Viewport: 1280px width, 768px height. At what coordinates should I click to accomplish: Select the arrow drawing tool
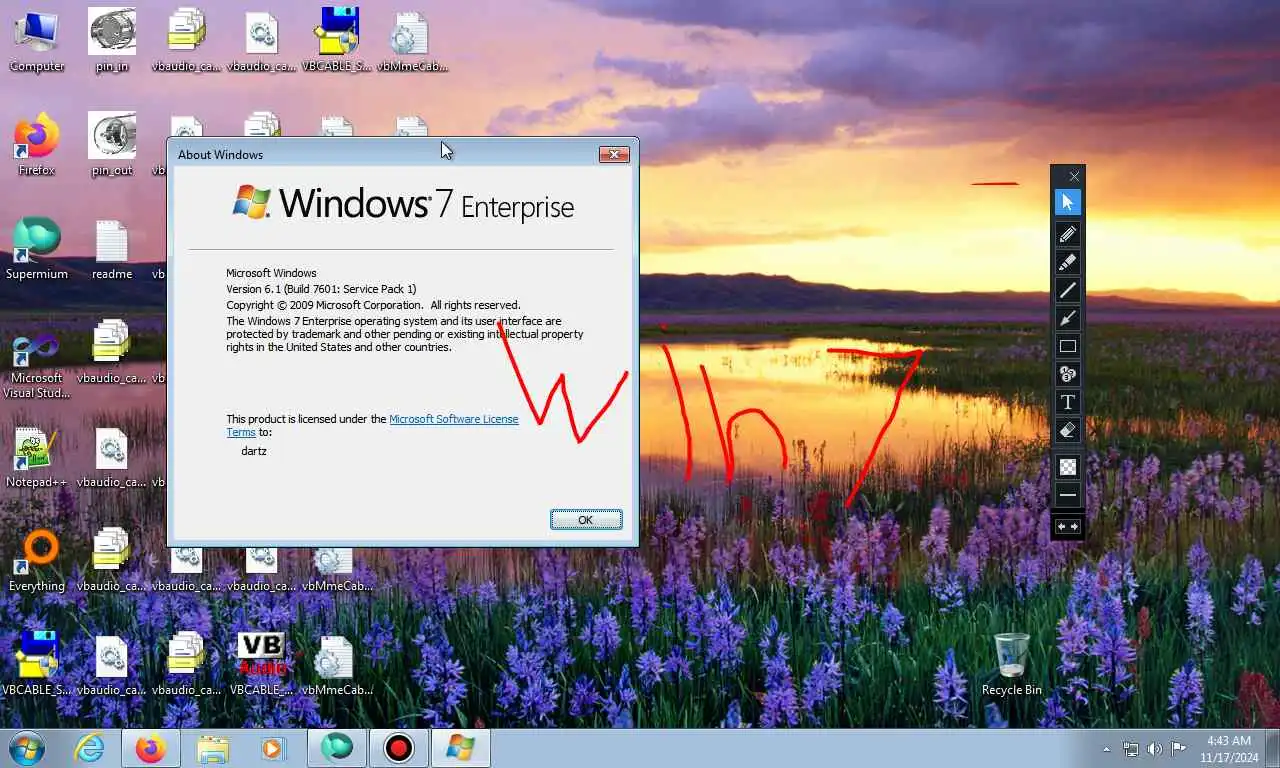1067,318
